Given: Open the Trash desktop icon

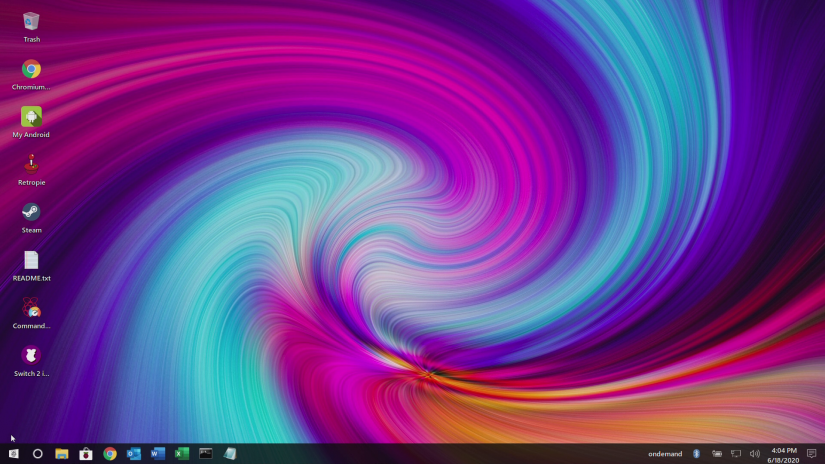Looking at the screenshot, I should (31, 21).
